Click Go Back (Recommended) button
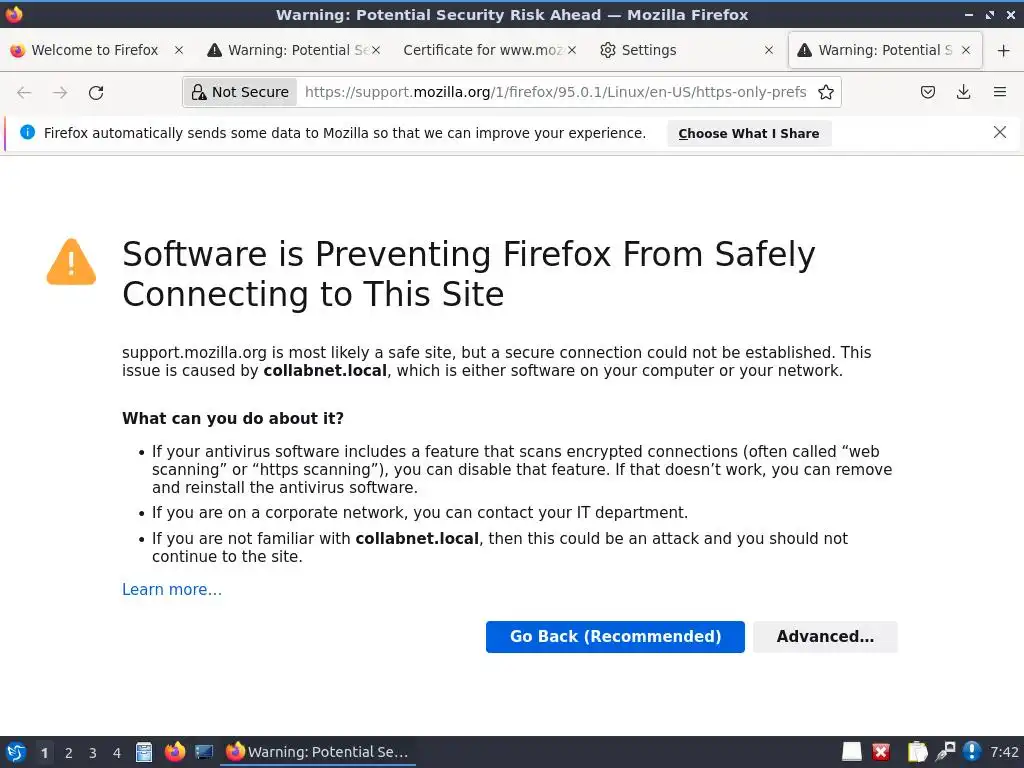The height and width of the screenshot is (768, 1024). click(615, 637)
